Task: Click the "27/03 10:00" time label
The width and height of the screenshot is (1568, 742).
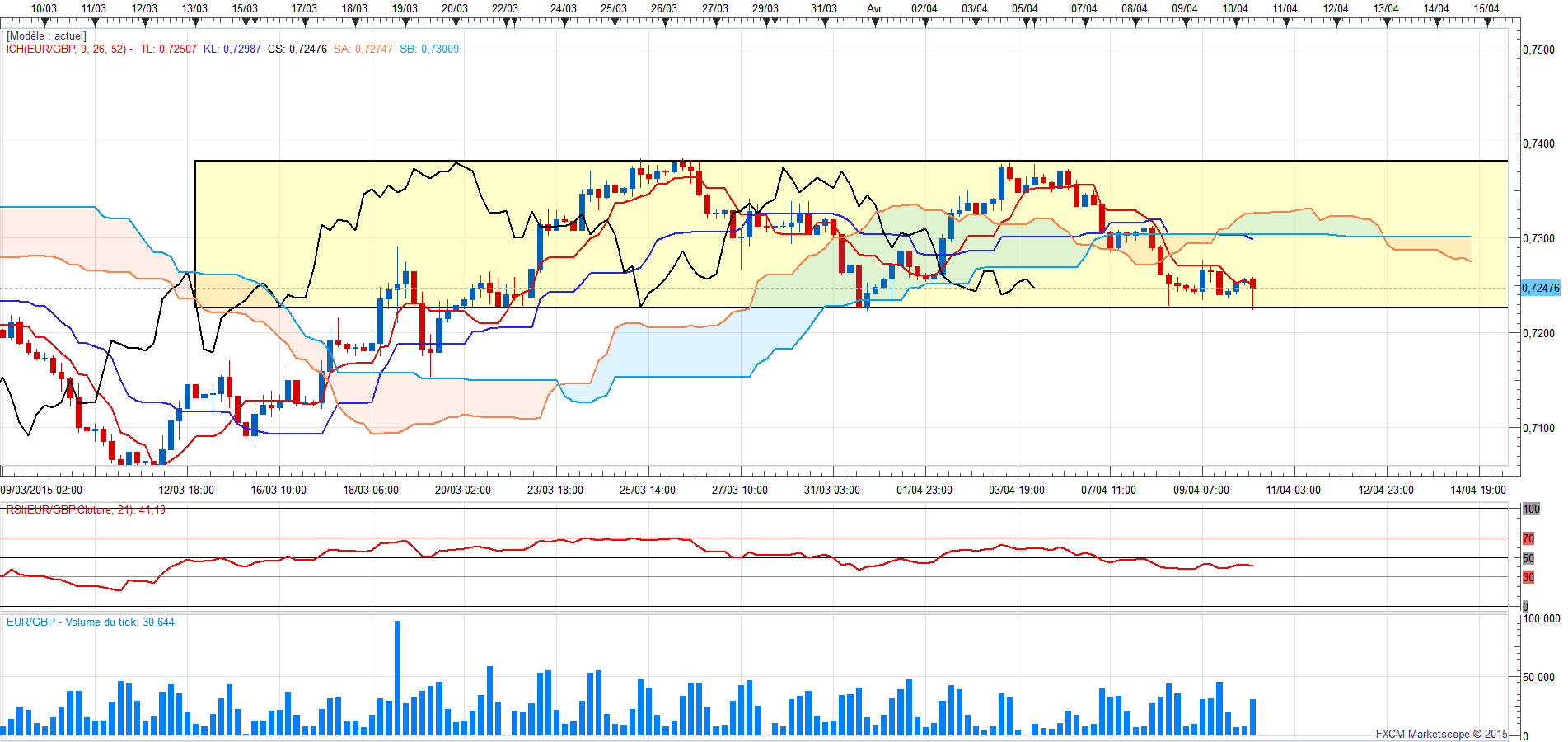Action: [740, 490]
